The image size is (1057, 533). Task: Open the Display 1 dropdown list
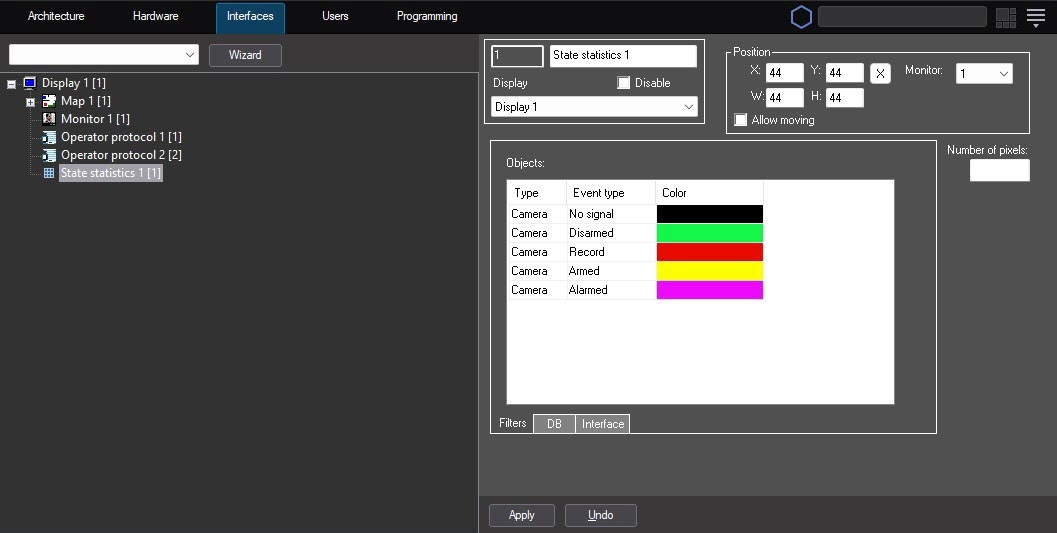point(594,107)
